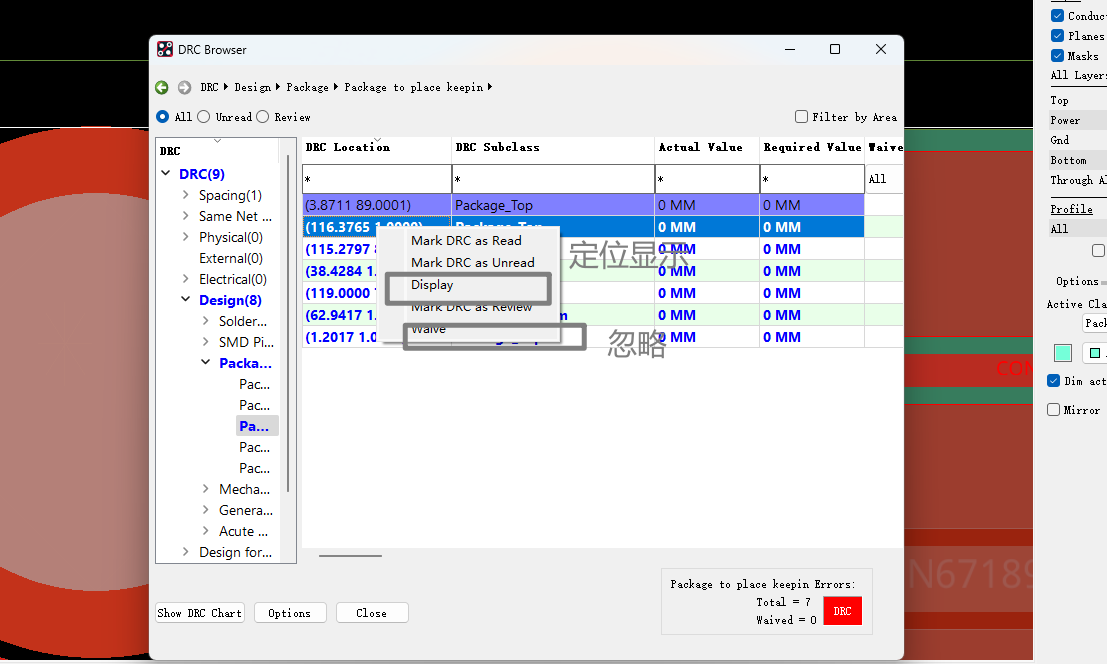Viewport: 1107px width, 664px height.
Task: Collapse the Design(8) tree node
Action: 186,299
